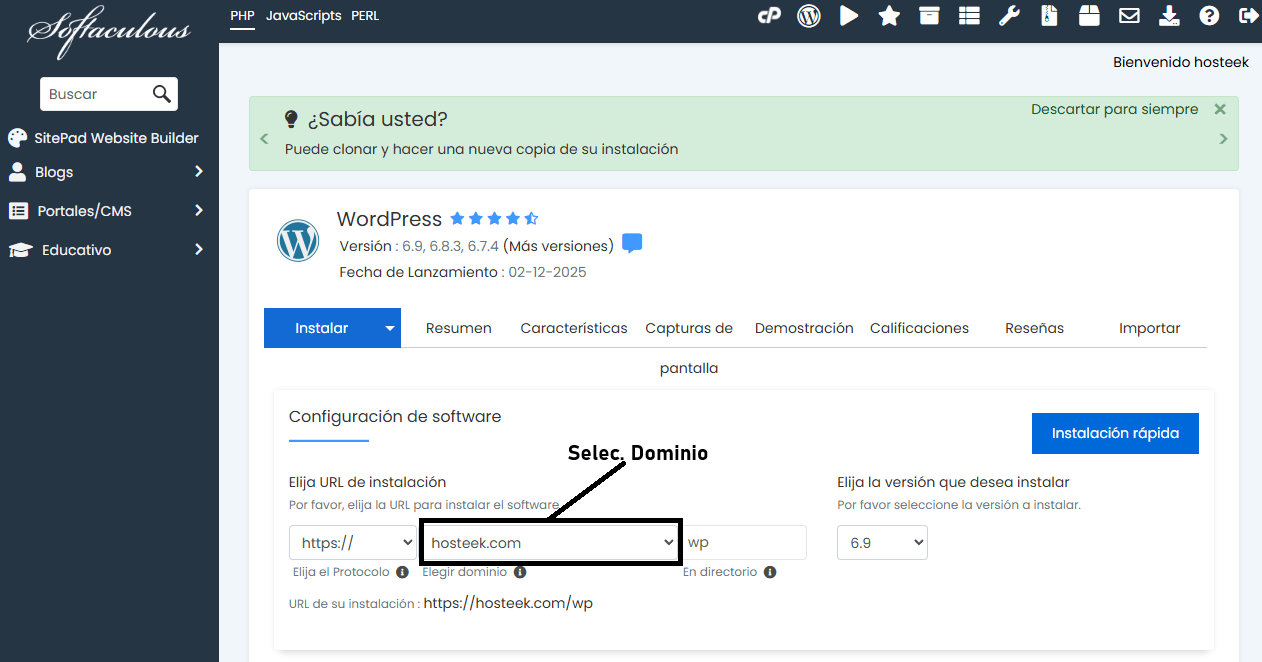Show next tip with right arrow
The width and height of the screenshot is (1262, 662).
click(x=1223, y=139)
